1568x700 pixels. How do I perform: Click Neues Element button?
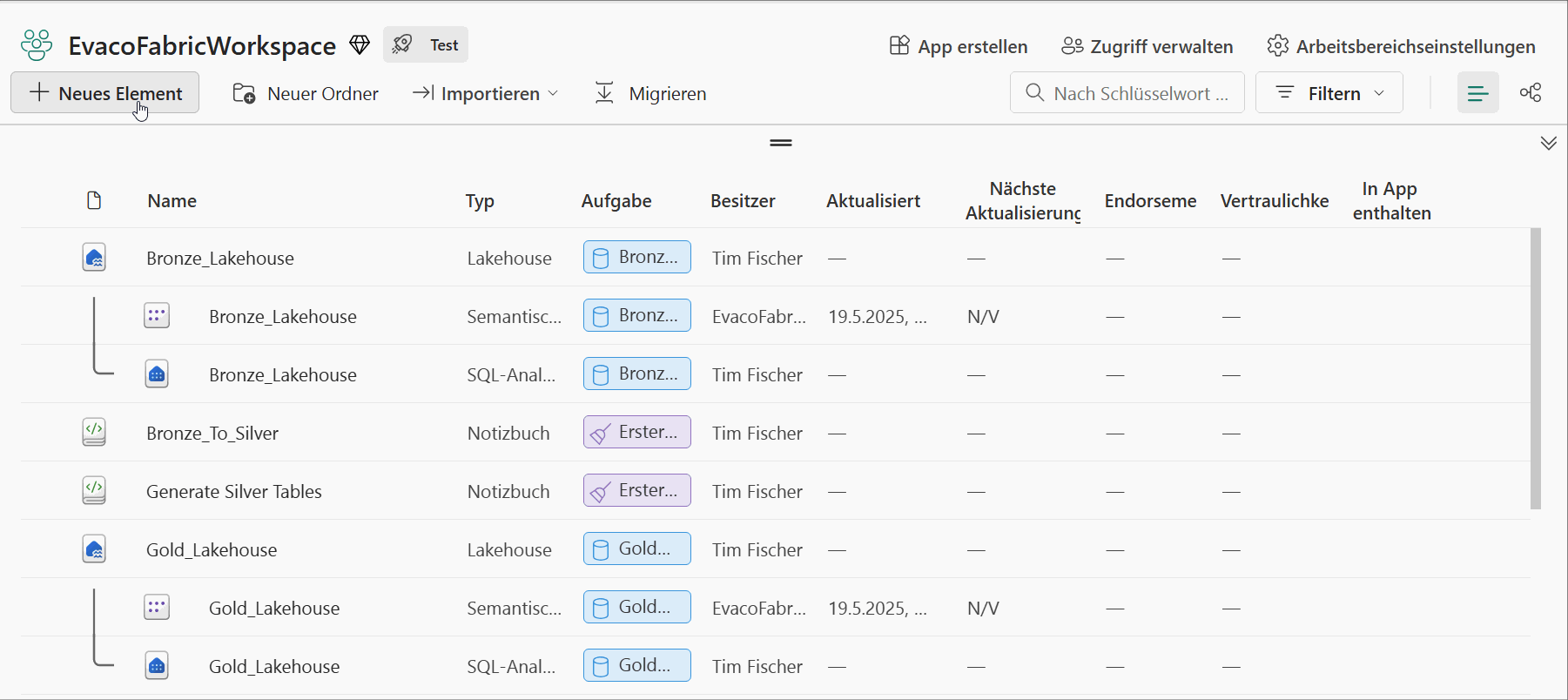tap(105, 93)
